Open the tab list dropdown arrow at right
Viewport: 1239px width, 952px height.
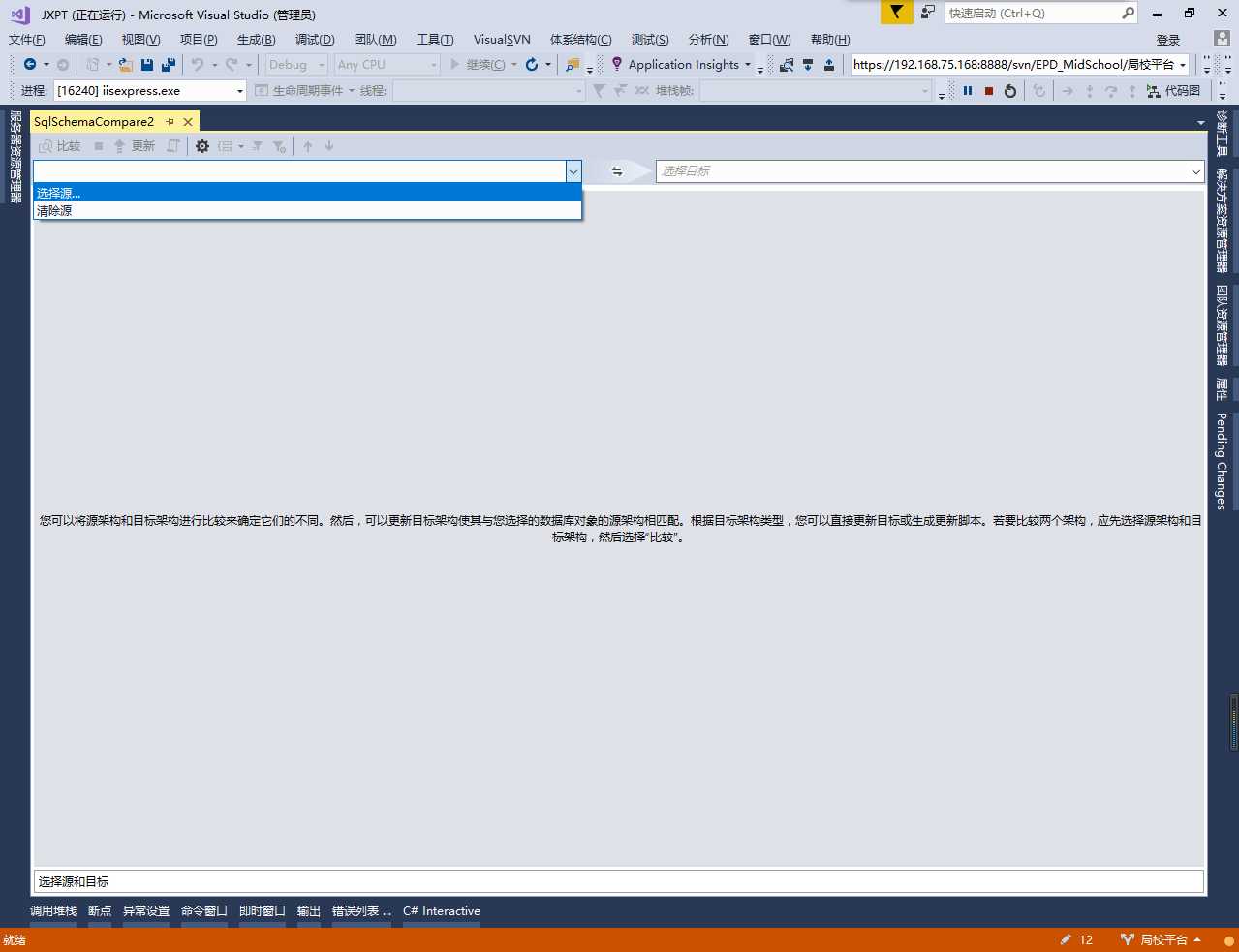pyautogui.click(x=1201, y=123)
